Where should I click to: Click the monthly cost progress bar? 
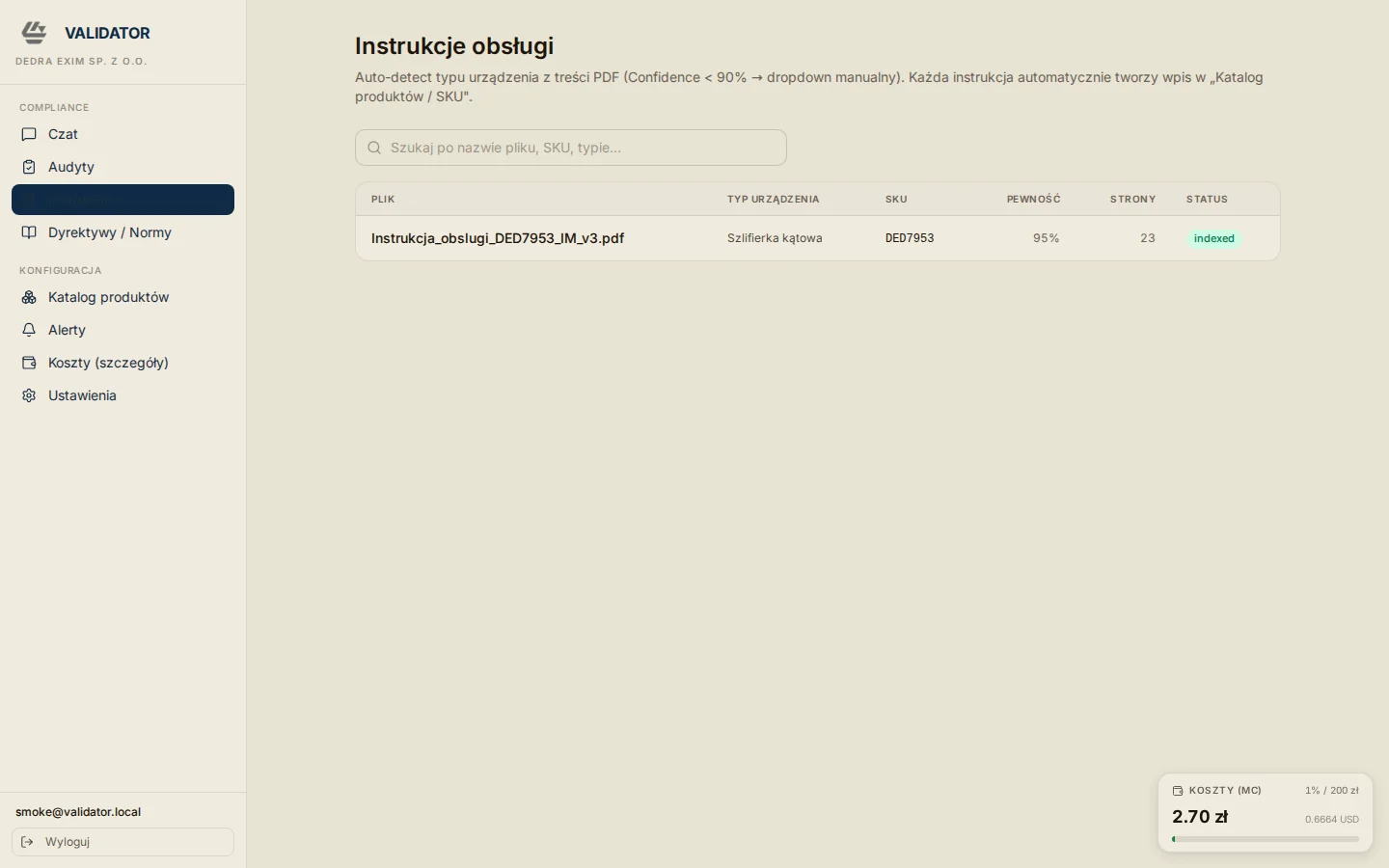coord(1266,839)
